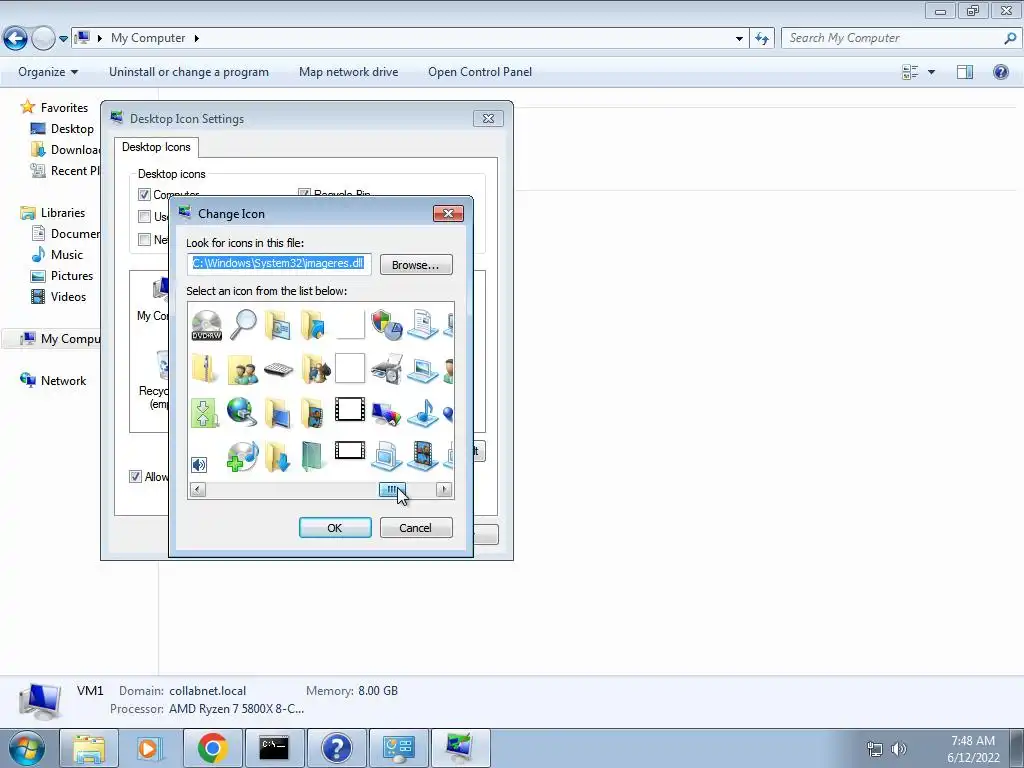Click Map network drive
This screenshot has width=1024, height=768.
tap(349, 72)
